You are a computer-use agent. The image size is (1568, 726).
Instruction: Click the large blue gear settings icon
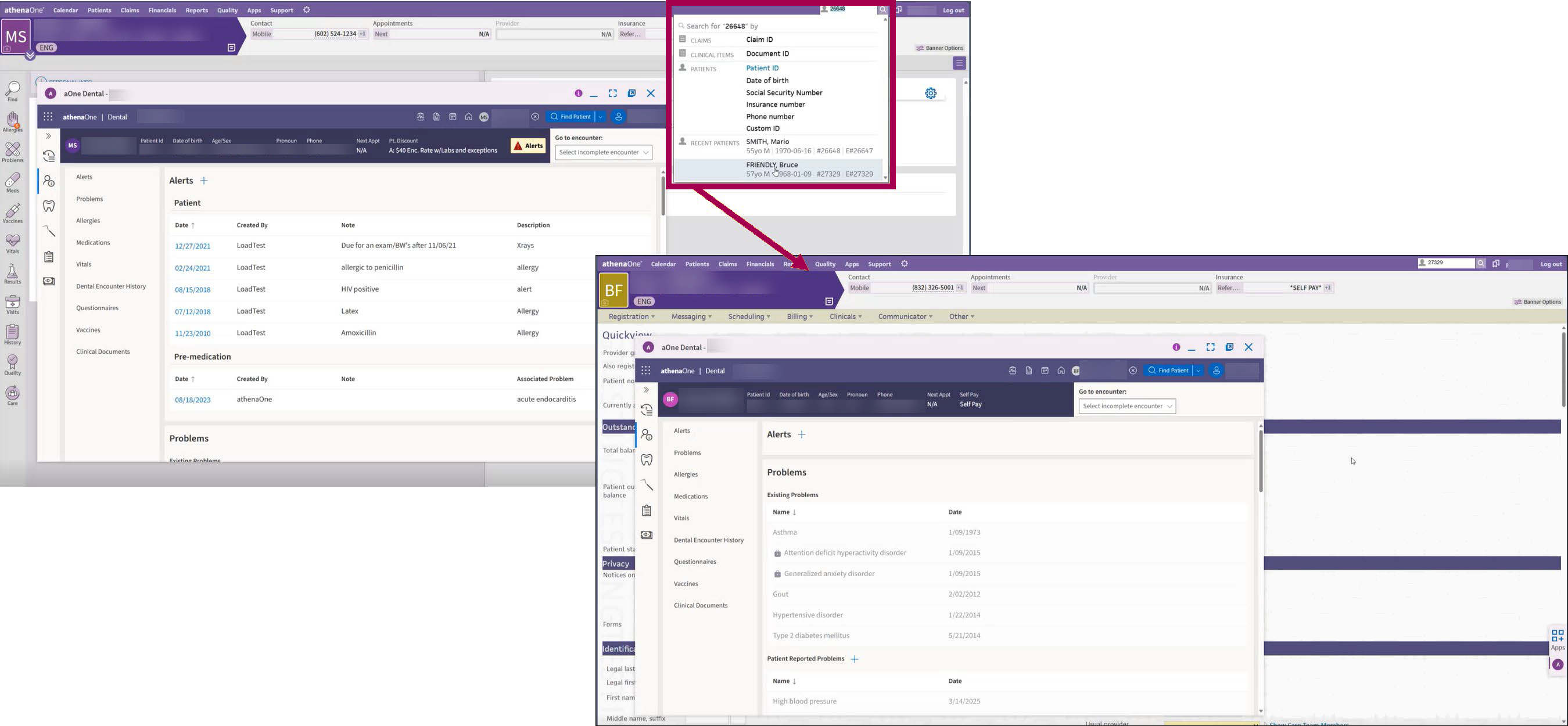(x=931, y=94)
